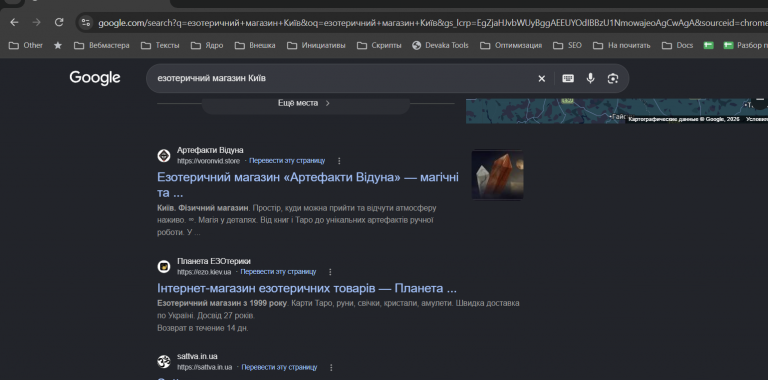Click the map preview image
768x380 pixels.
pyautogui.click(x=617, y=111)
